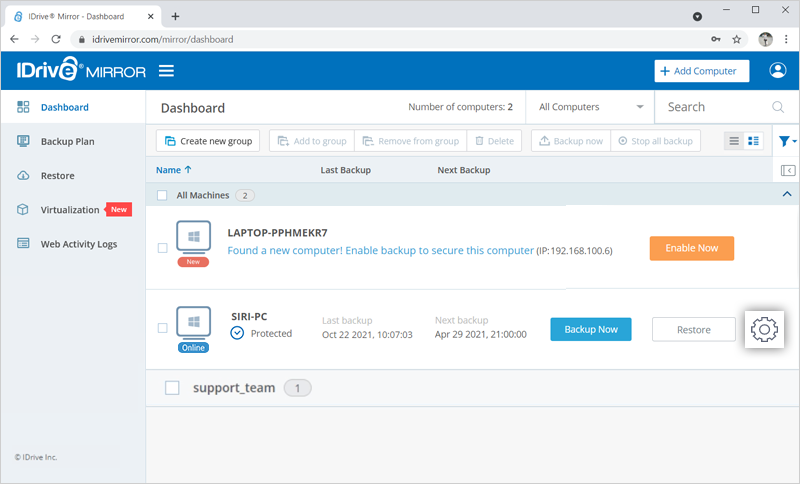Screen dimensions: 800x484
Task: Collapse the All Machines group
Action: (786, 195)
